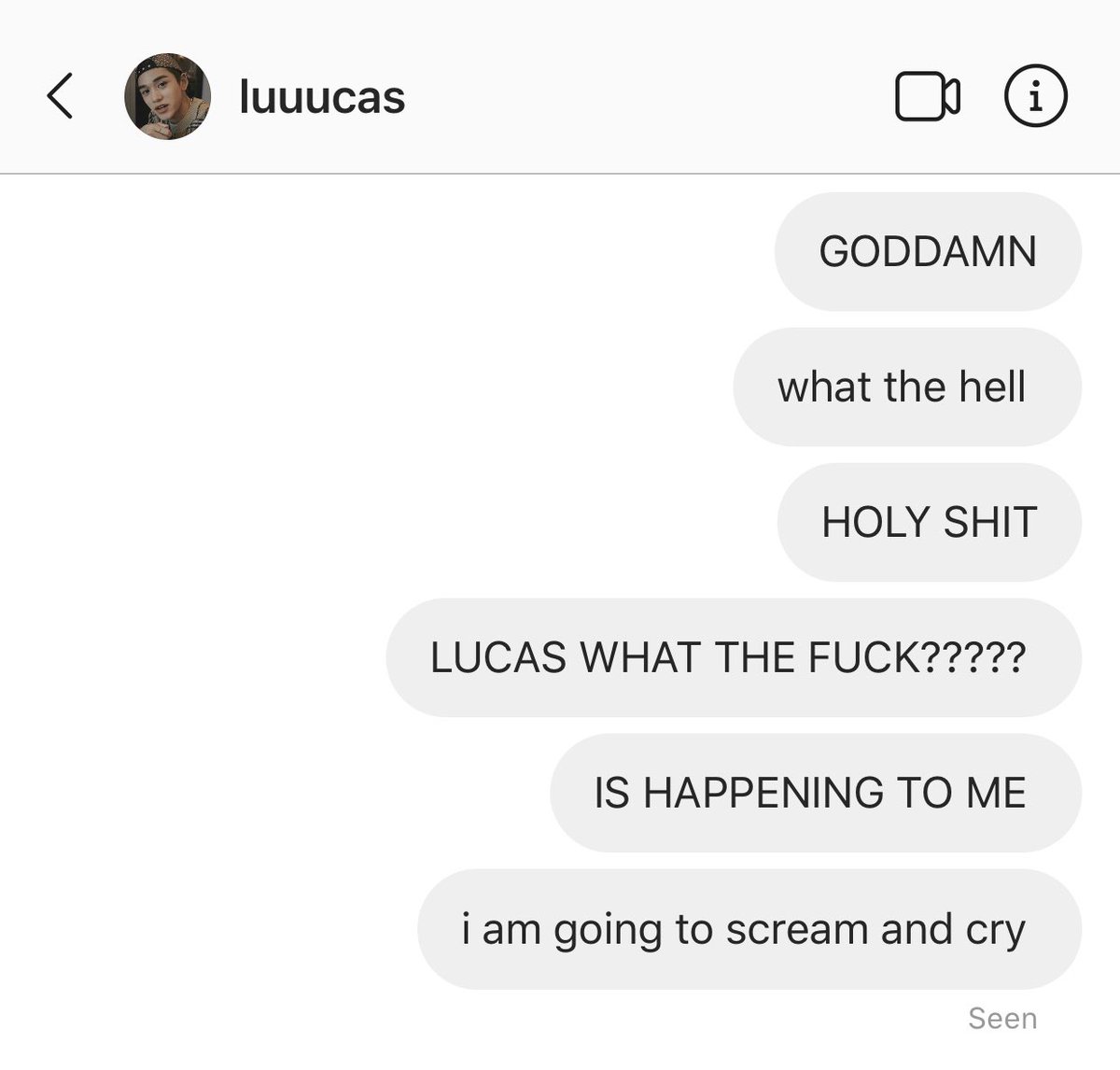Image resolution: width=1120 pixels, height=1070 pixels.
Task: Tap the HOLY SHIT message bubble
Action: pos(929,522)
